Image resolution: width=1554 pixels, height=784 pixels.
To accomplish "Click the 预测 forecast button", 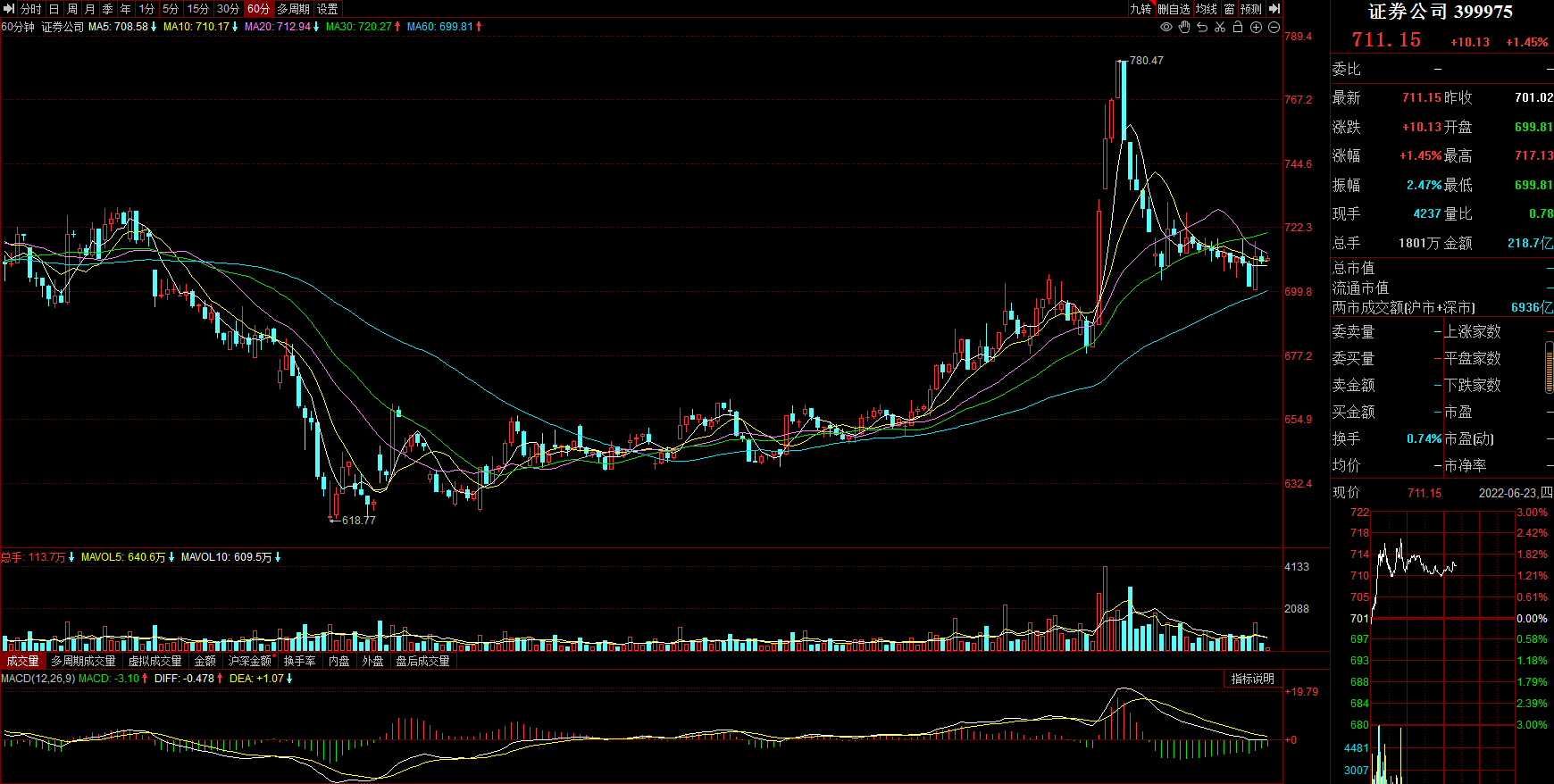I will click(1251, 9).
